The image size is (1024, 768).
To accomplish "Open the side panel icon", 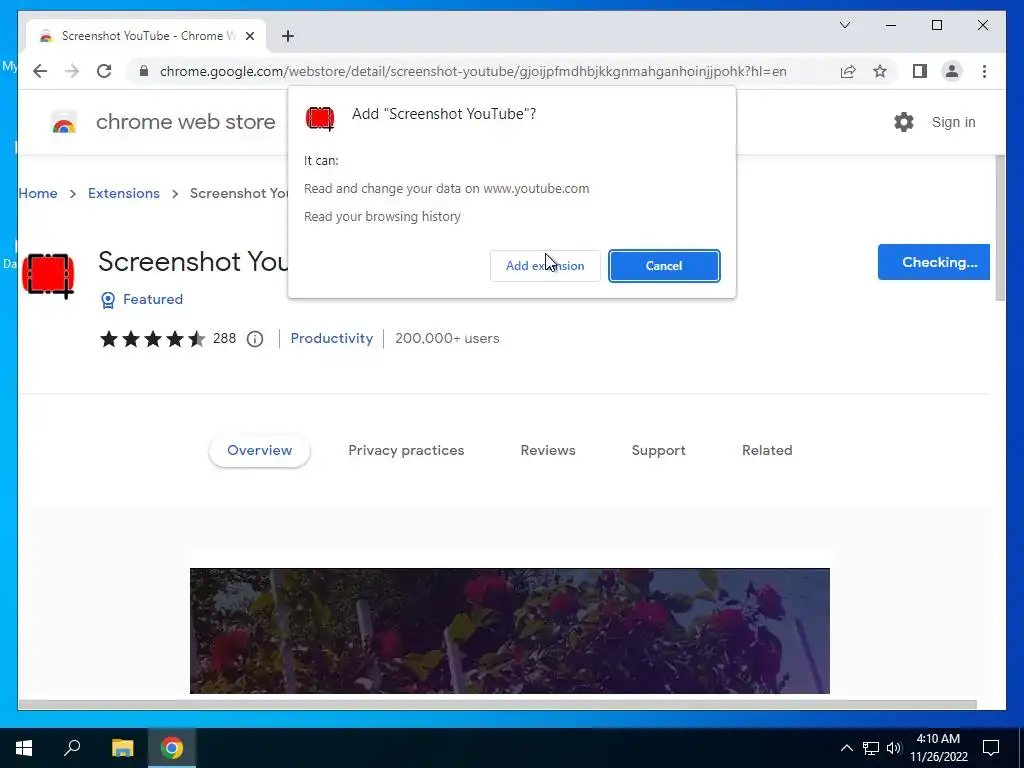I will pos(920,71).
